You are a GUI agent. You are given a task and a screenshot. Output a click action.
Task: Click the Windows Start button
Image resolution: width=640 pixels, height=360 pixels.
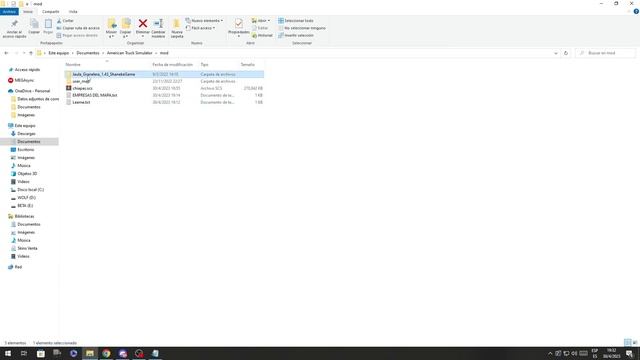7,353
